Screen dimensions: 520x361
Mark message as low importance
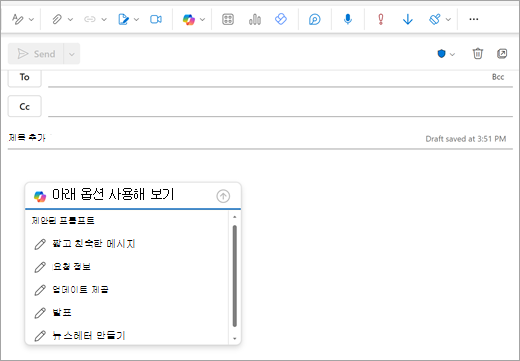pos(408,19)
